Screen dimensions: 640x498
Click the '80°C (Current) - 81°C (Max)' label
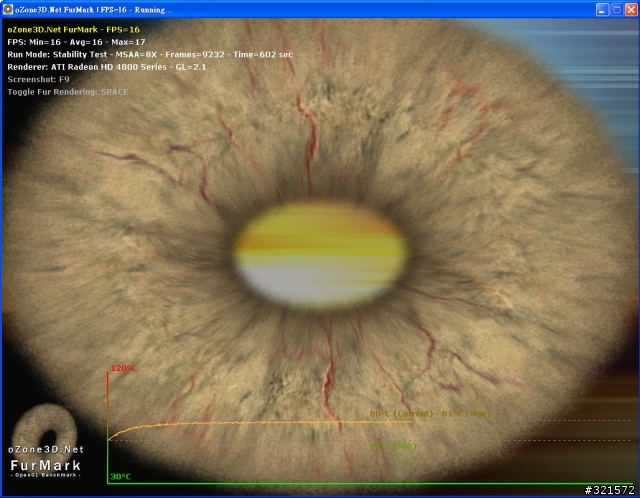point(430,414)
